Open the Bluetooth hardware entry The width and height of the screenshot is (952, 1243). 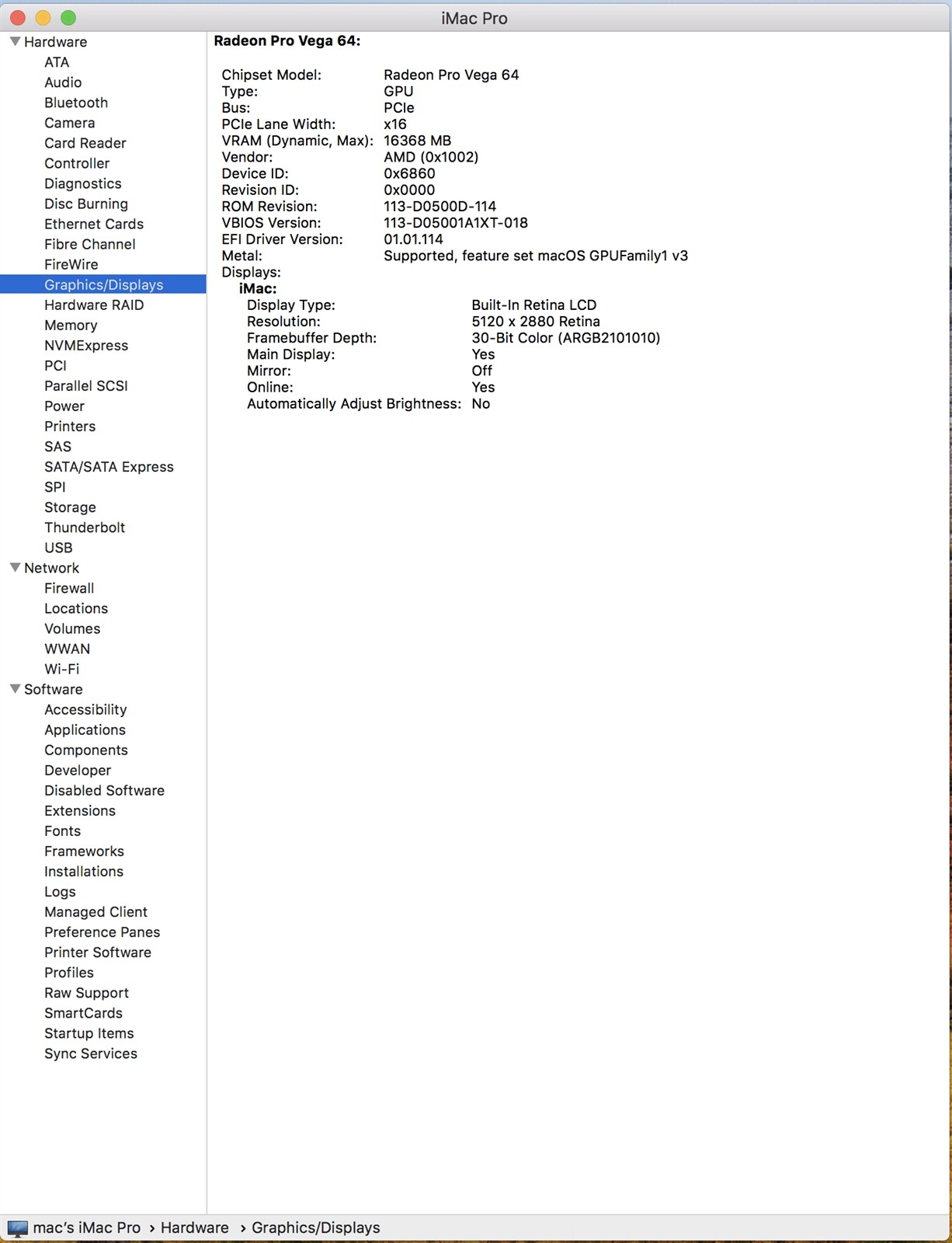(x=76, y=103)
